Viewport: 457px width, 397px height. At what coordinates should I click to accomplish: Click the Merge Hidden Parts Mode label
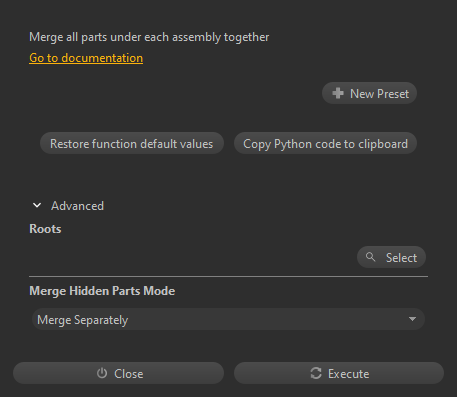[x=102, y=291]
